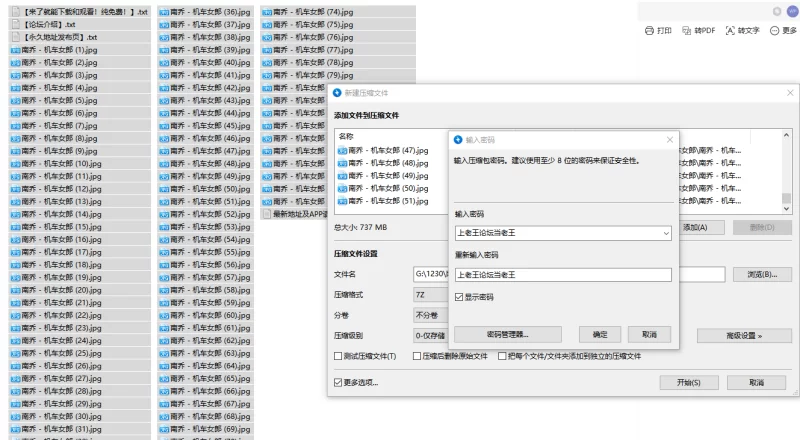Open the 压缩级别 0-仅存储 dropdown

pos(430,335)
